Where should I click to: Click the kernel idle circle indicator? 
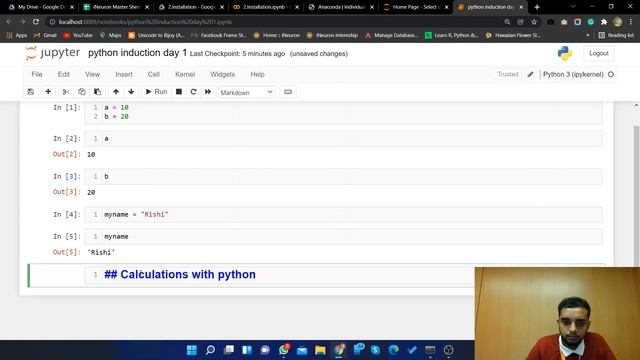tap(611, 74)
